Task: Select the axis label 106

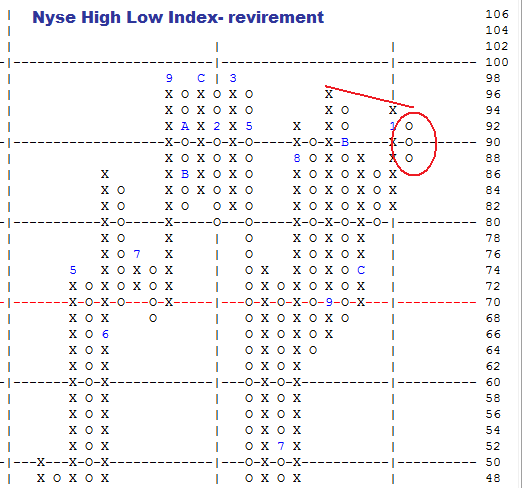Action: click(x=497, y=14)
